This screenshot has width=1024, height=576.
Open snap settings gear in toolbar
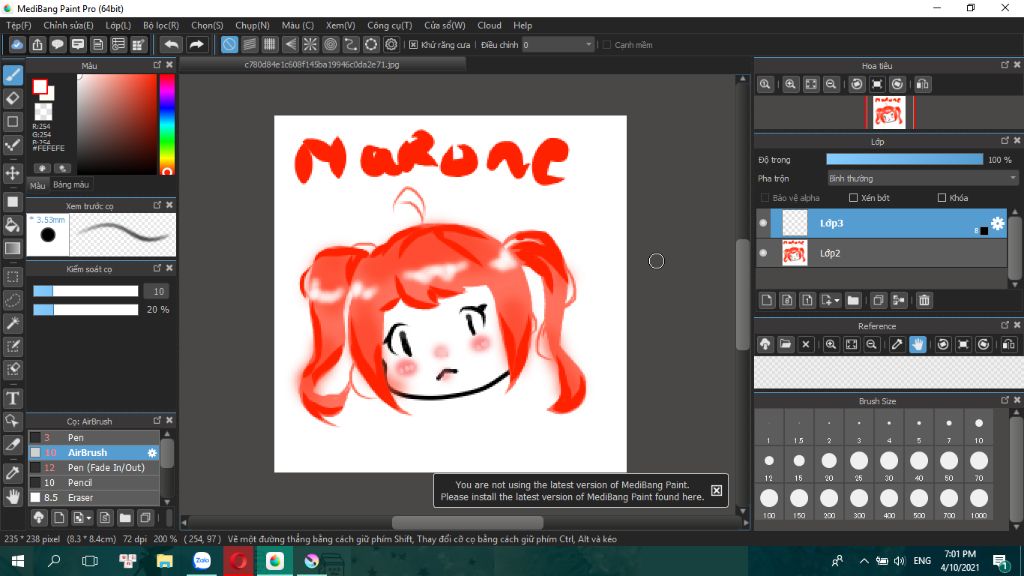391,44
